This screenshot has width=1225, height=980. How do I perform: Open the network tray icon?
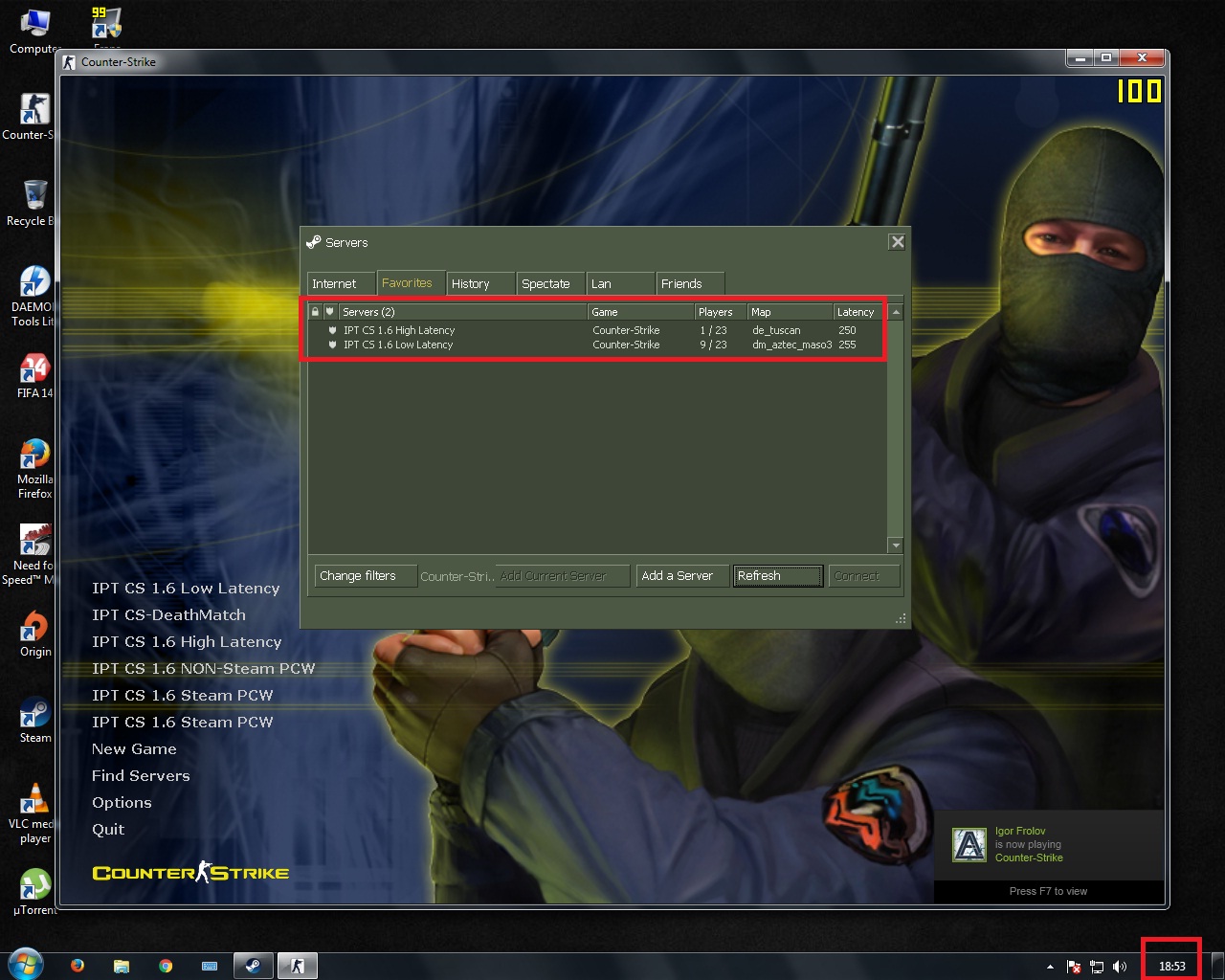[x=1097, y=967]
